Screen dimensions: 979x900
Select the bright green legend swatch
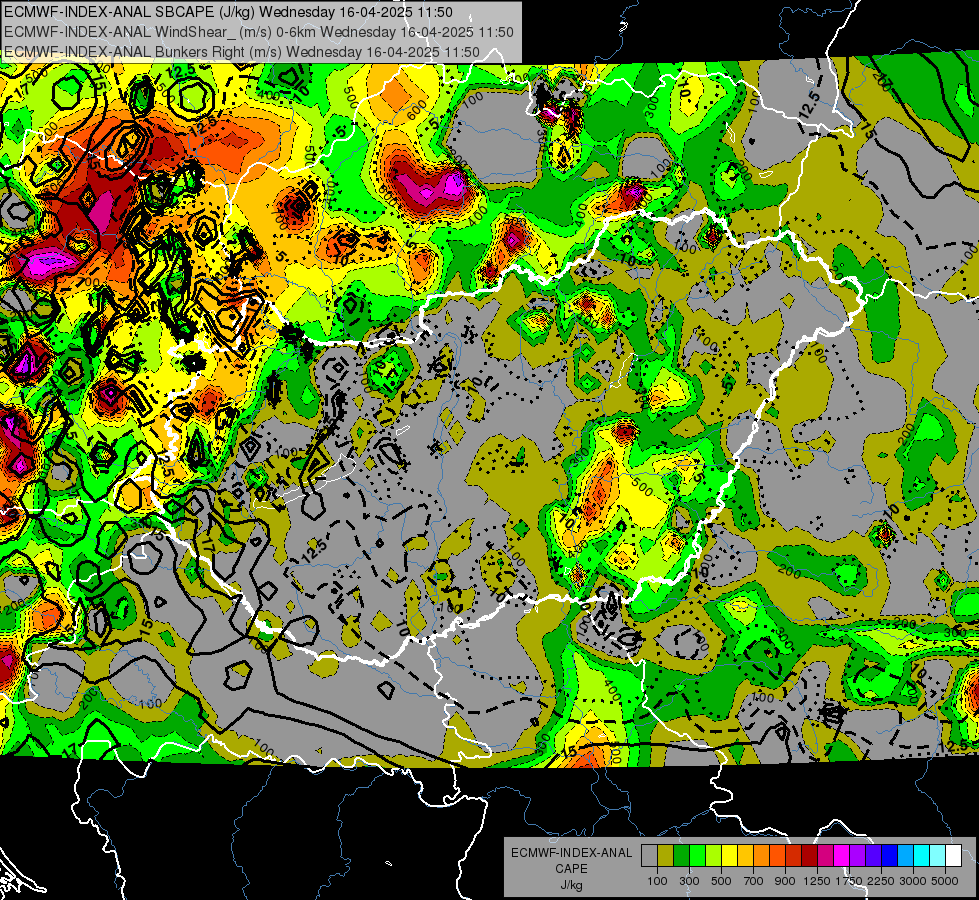(x=697, y=855)
